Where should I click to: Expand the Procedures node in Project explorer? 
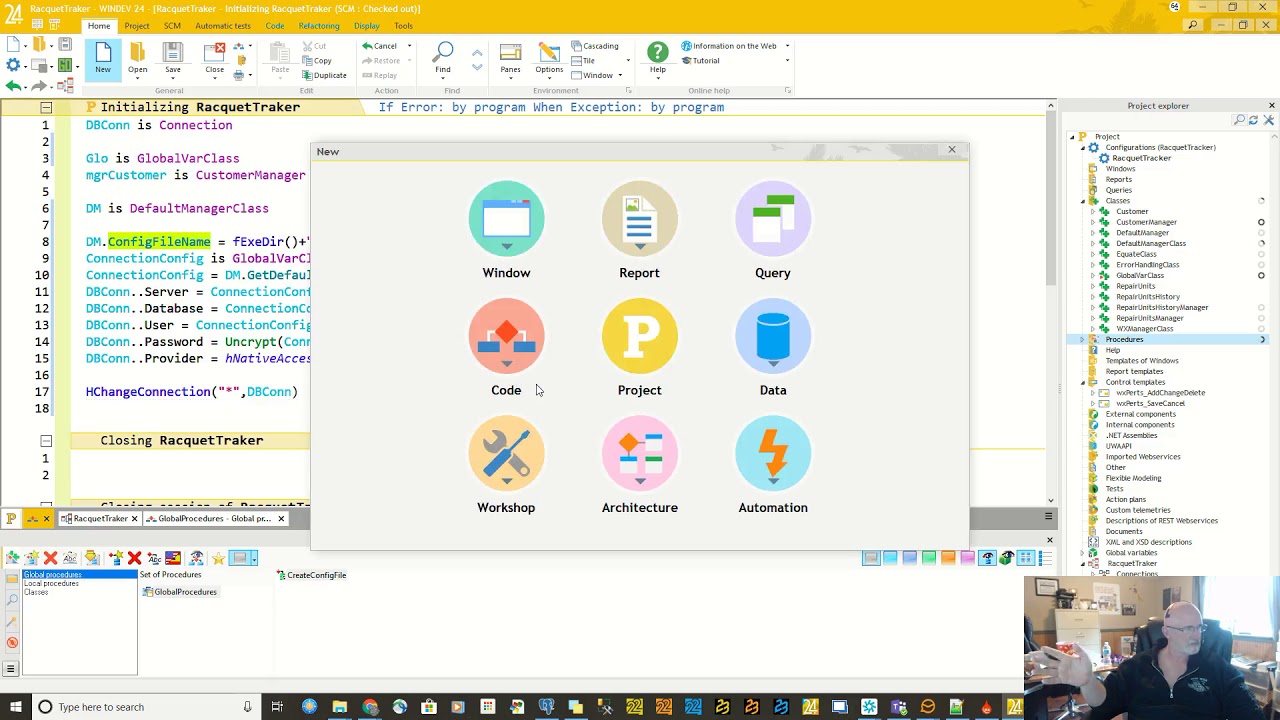point(1083,340)
